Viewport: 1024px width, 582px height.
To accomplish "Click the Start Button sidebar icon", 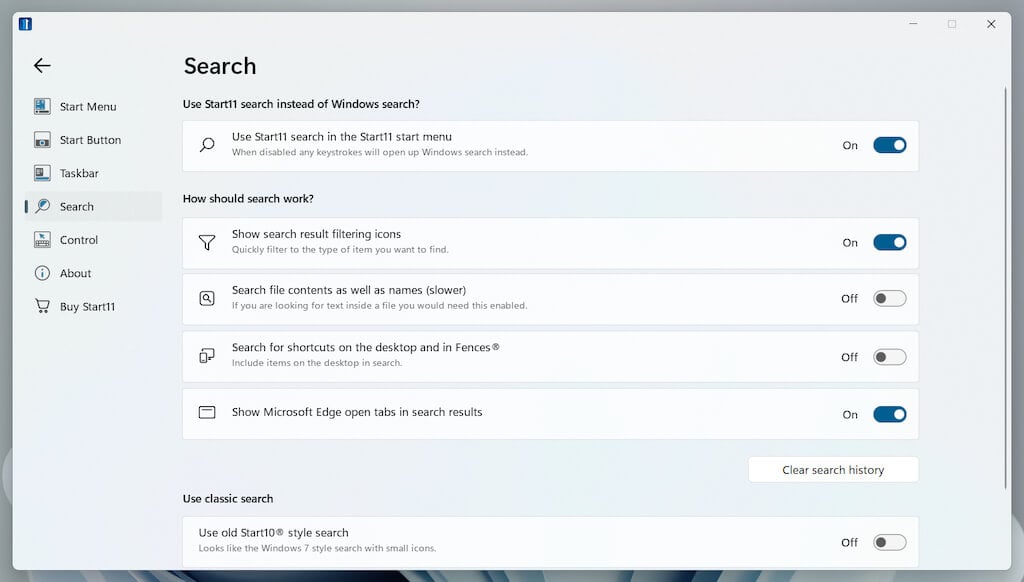I will point(42,140).
